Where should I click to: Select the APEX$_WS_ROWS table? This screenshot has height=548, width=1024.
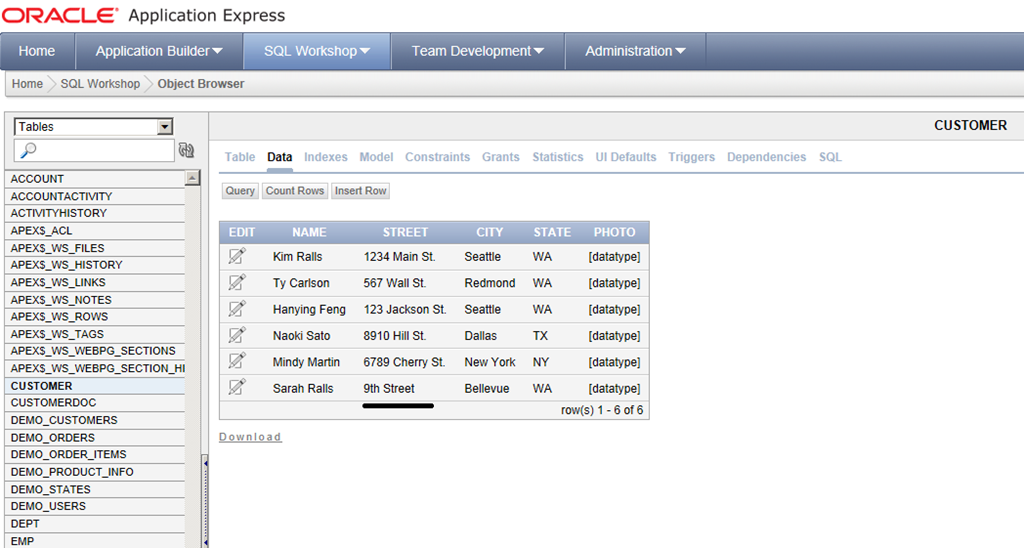(95, 316)
